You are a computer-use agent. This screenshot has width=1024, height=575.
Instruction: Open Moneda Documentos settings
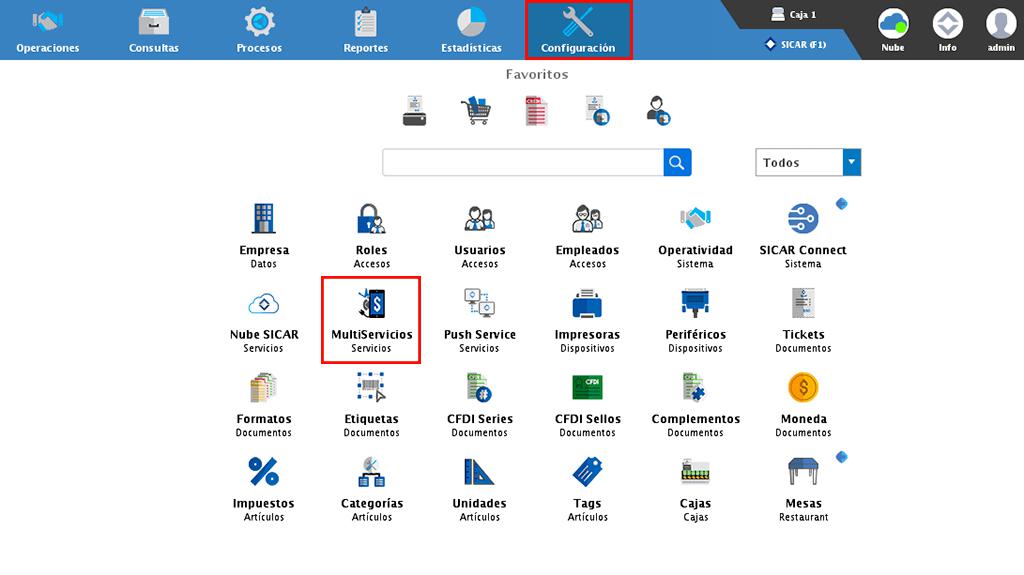(x=803, y=404)
